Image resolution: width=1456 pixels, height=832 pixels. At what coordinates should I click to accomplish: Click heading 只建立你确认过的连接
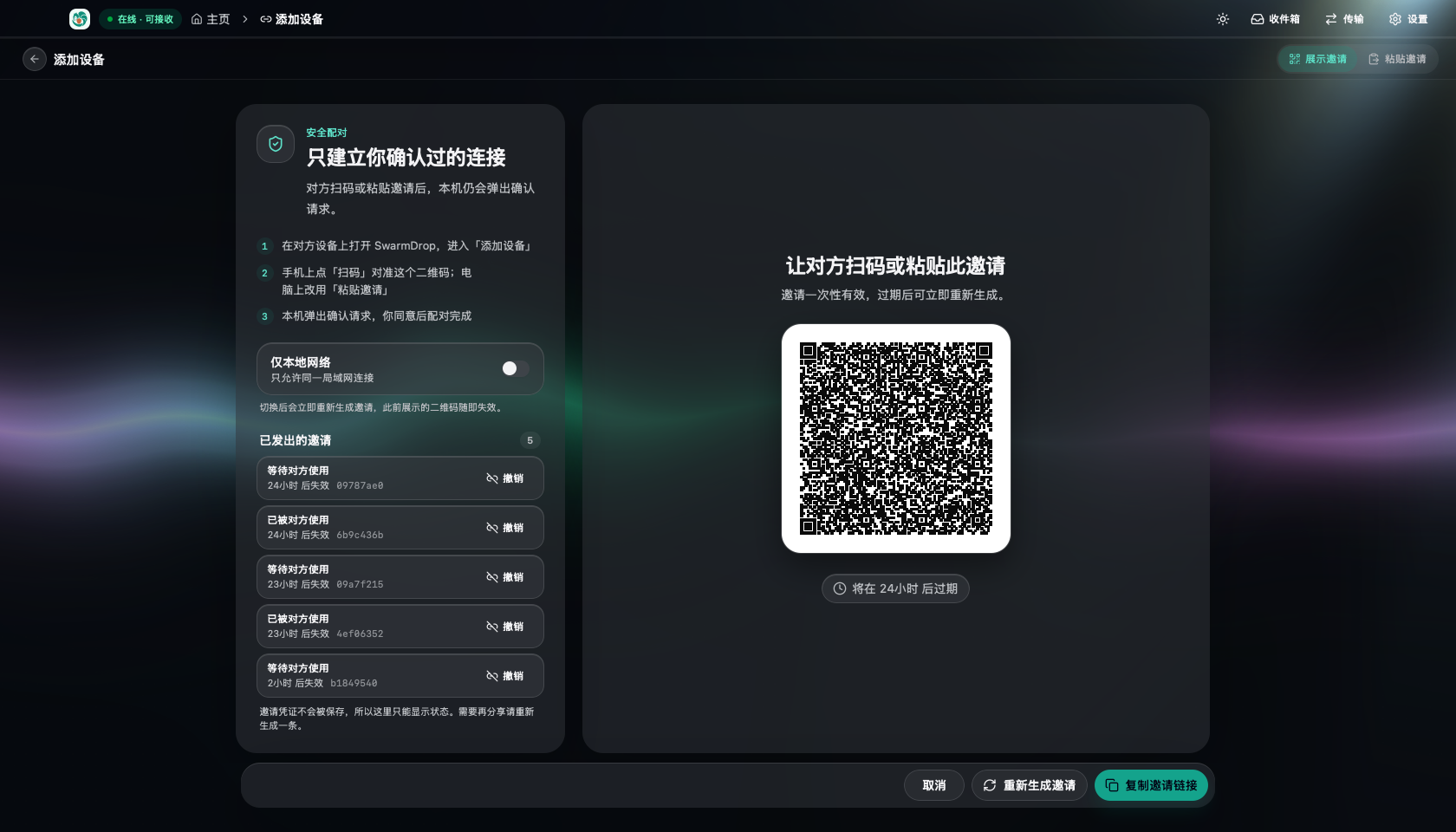pos(406,157)
